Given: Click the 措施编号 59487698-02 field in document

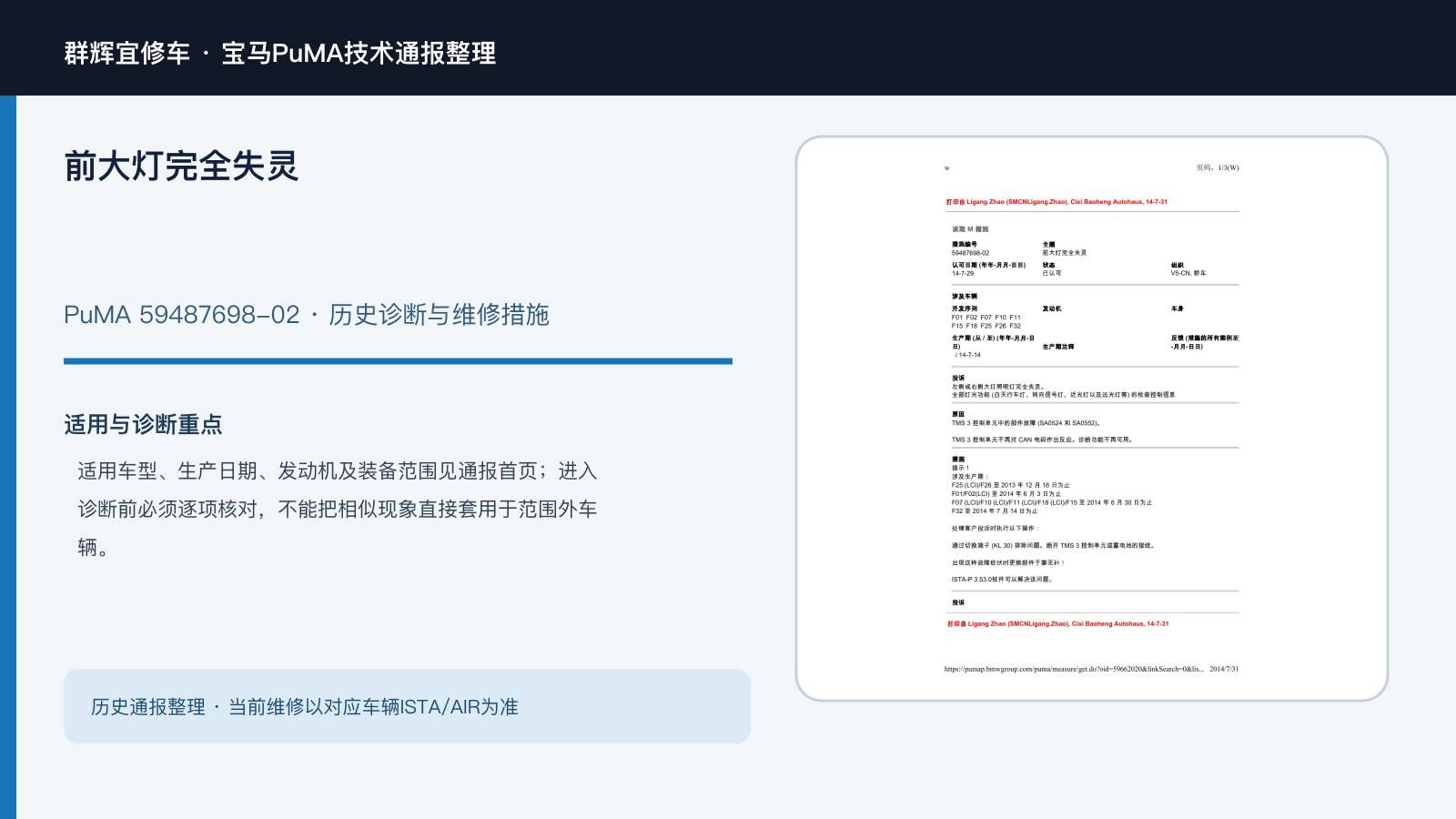Looking at the screenshot, I should (x=971, y=249).
